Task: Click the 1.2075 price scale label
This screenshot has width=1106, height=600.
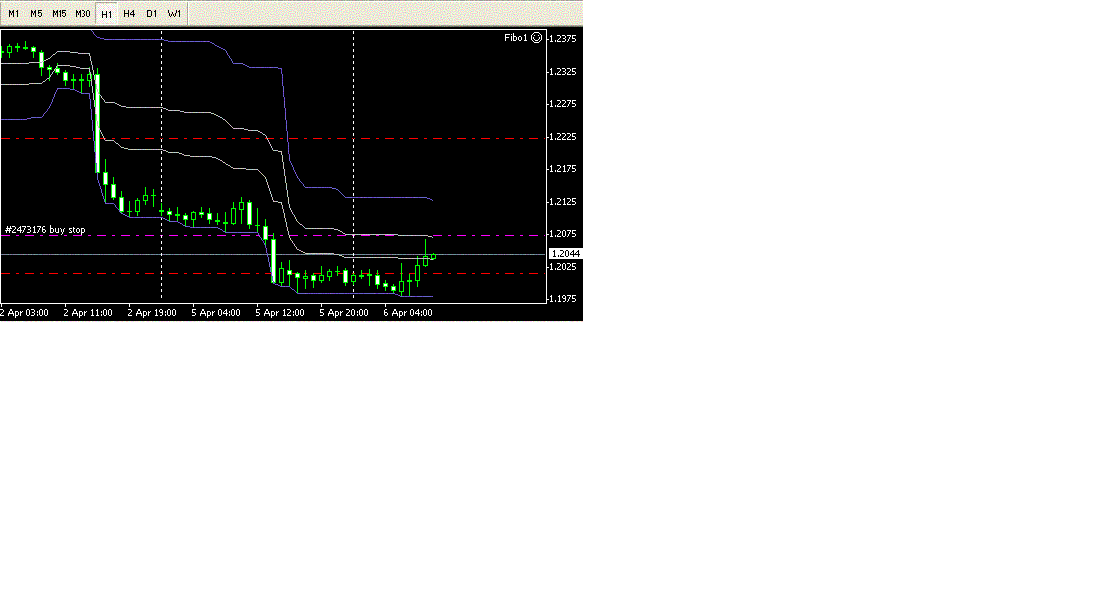Action: [563, 233]
